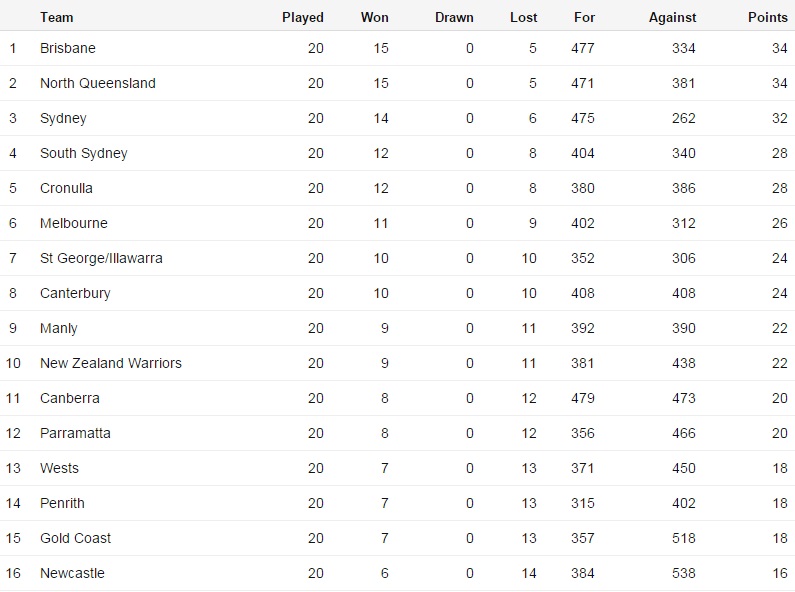Select the South Sydney row name

(x=84, y=153)
